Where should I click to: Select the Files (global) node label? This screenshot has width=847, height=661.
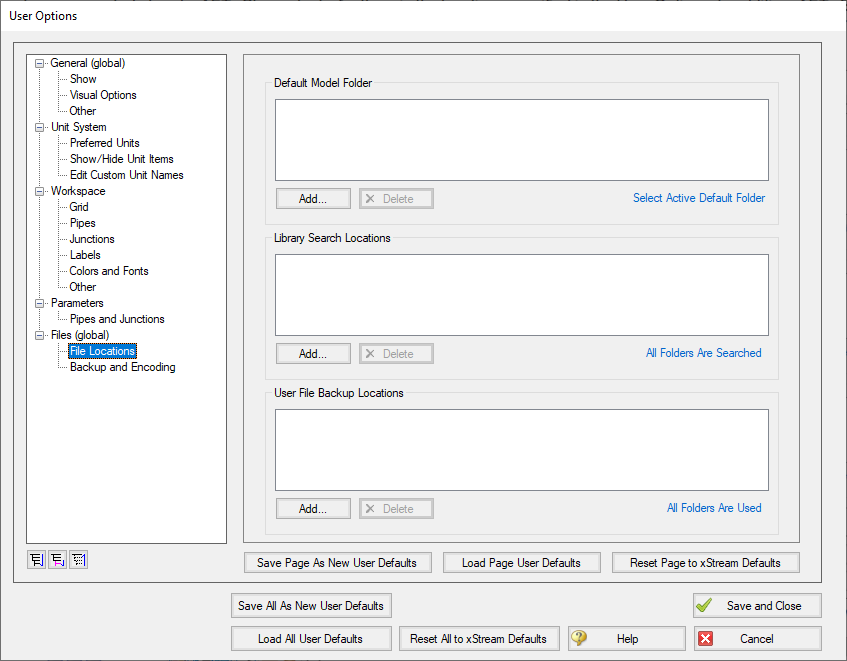coord(80,335)
